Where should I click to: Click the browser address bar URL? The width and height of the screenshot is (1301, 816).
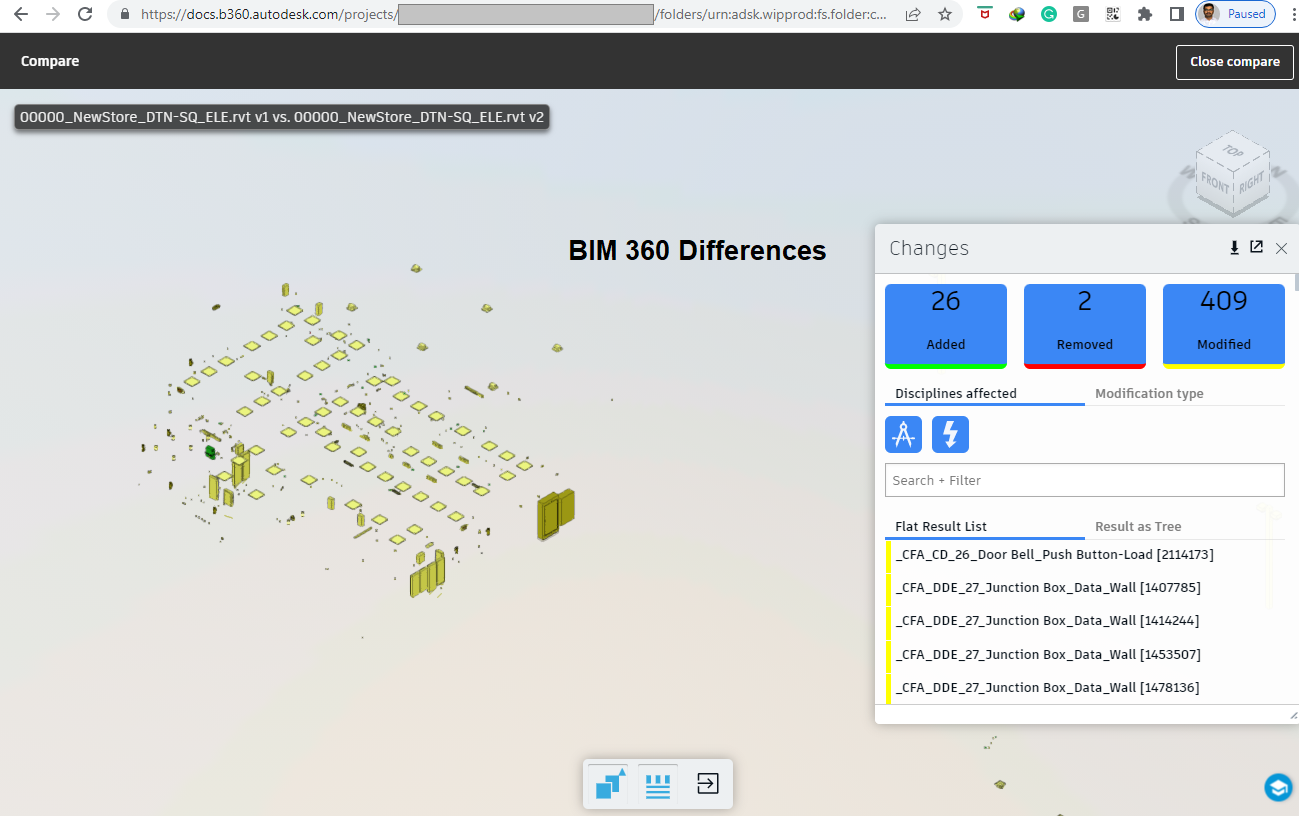coord(516,15)
